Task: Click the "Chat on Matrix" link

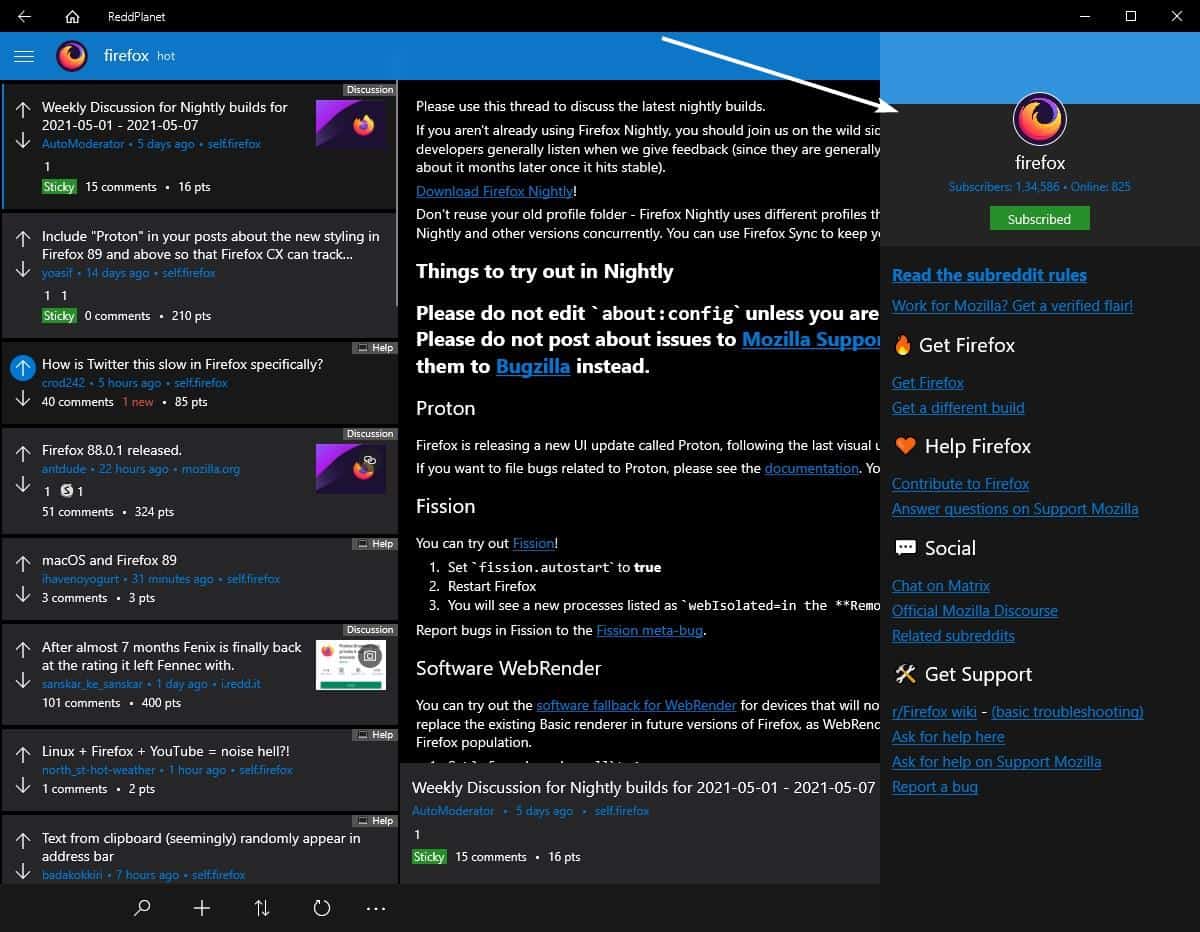Action: [x=940, y=585]
